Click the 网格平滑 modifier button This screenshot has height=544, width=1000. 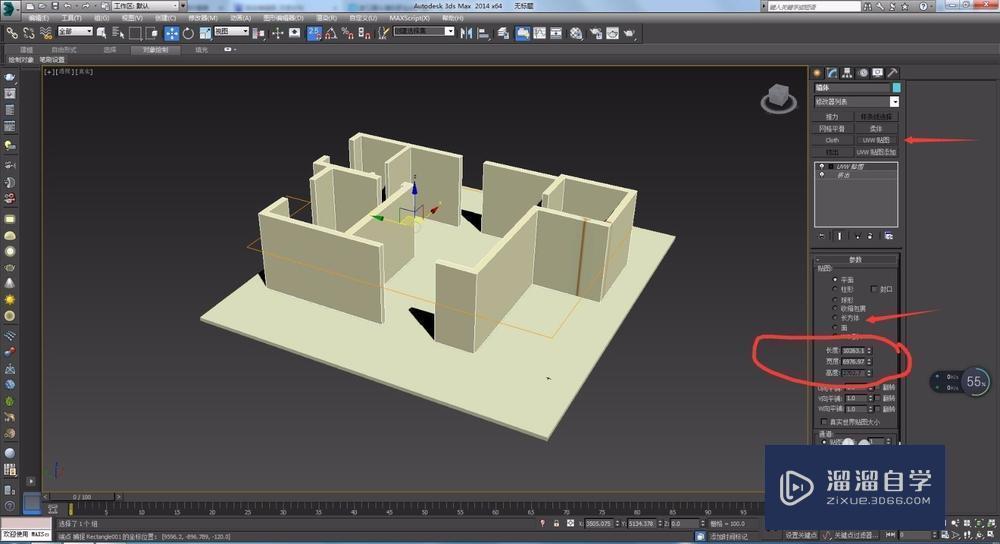pyautogui.click(x=832, y=128)
